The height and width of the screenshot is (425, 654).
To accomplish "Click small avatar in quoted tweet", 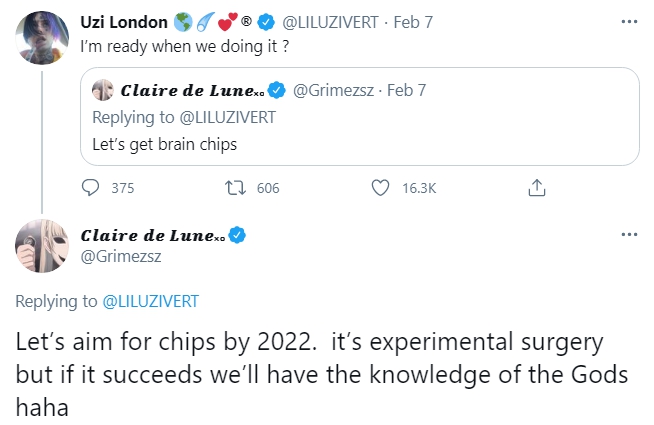I will [102, 91].
